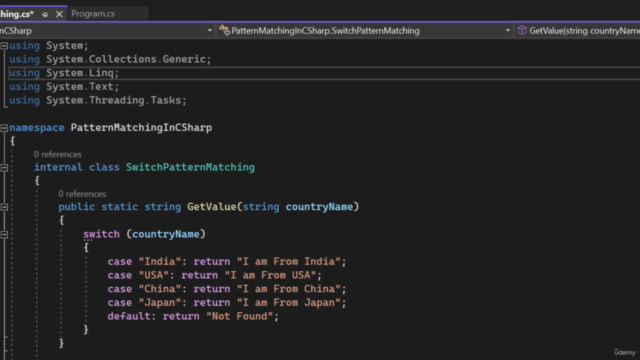Click the class name SwitchPatternMatching
This screenshot has height=360, width=640.
pyautogui.click(x=190, y=167)
